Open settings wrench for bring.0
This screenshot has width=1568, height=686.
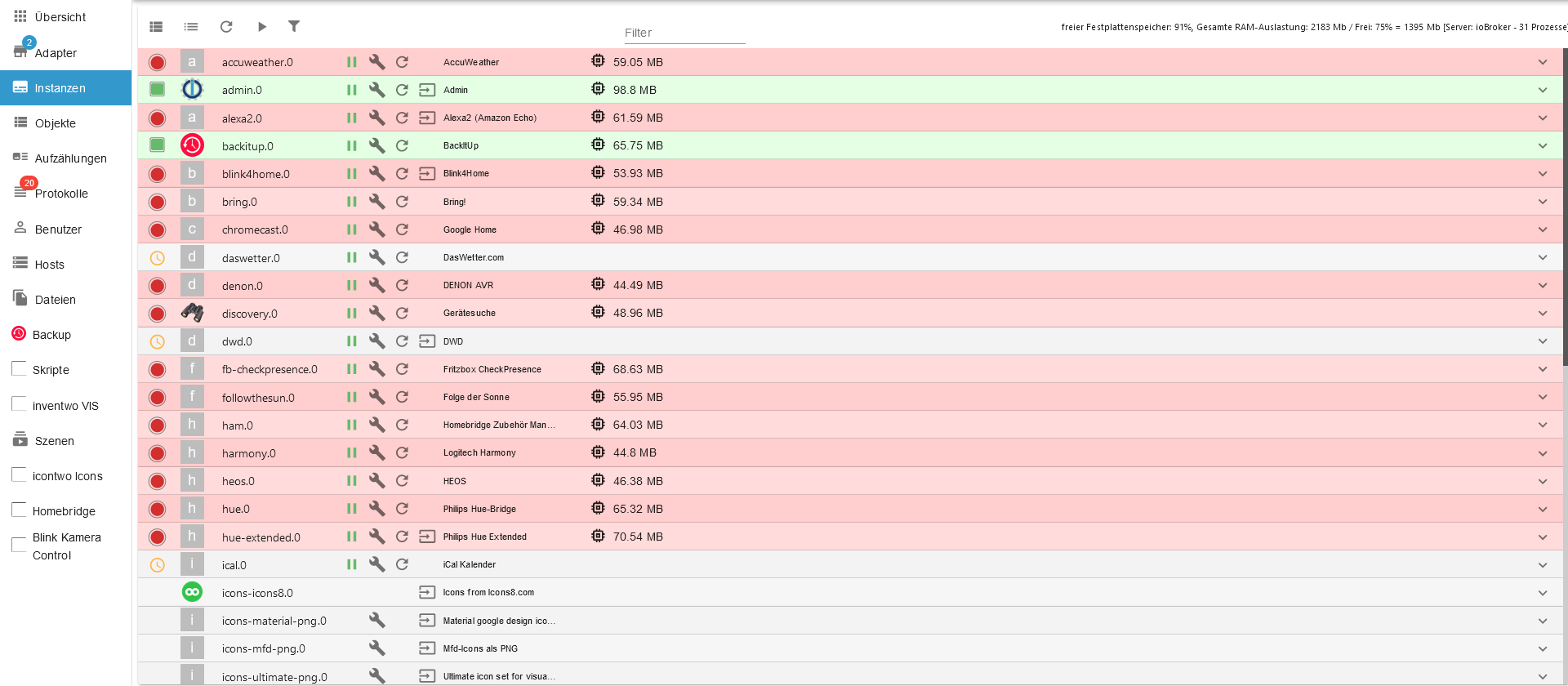376,201
